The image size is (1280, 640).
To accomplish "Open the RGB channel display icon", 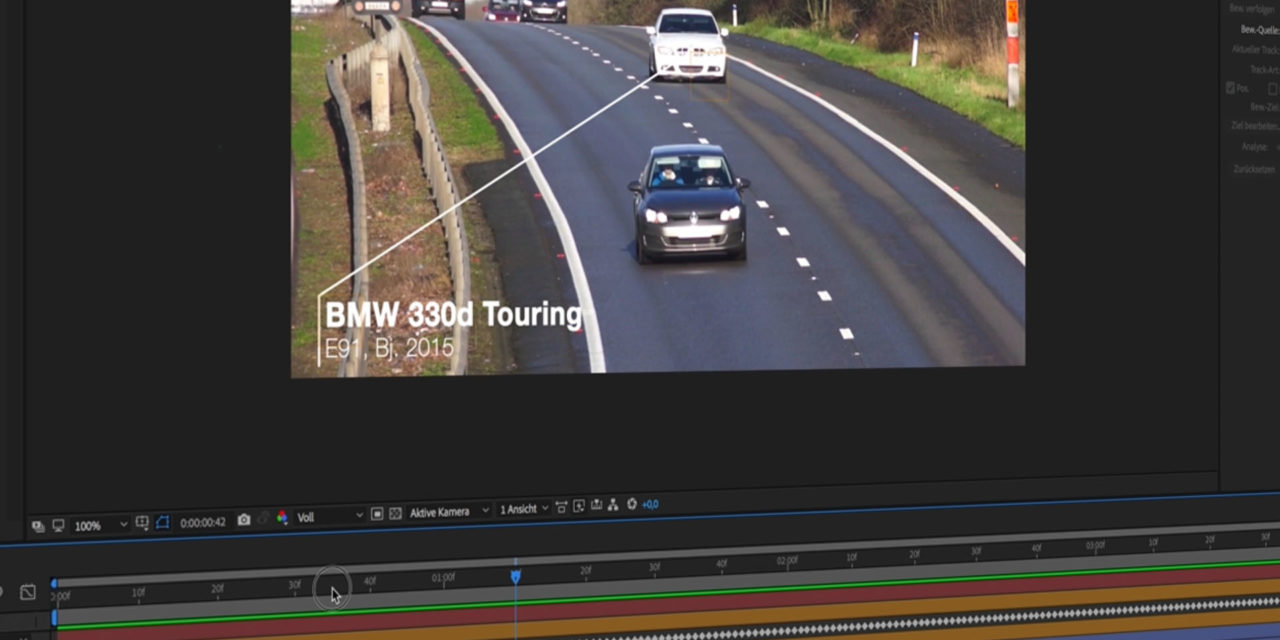I will (x=282, y=517).
